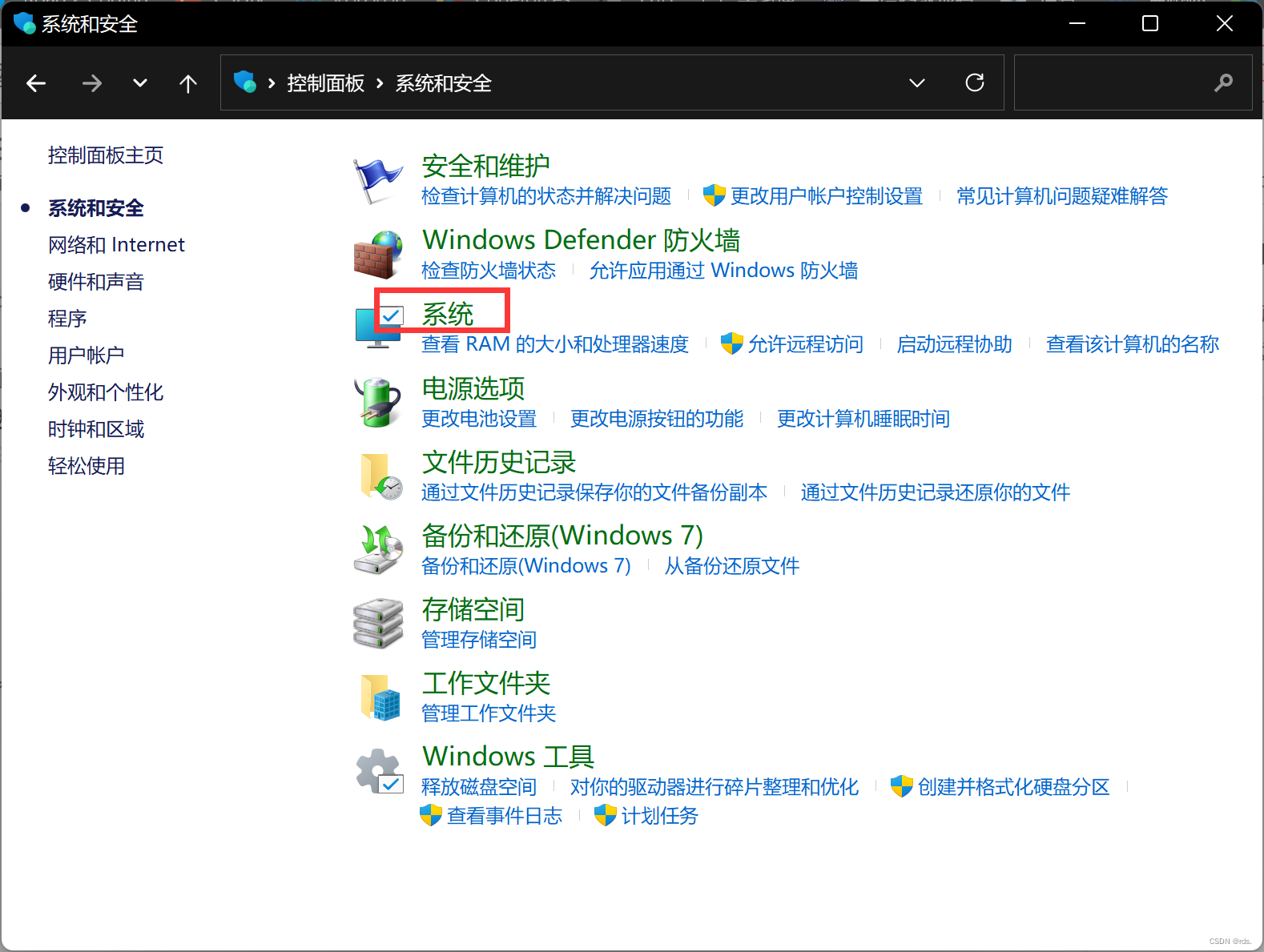Expand breadcrumb chevron before 系统和安全
This screenshot has width=1264, height=952.
tap(380, 83)
